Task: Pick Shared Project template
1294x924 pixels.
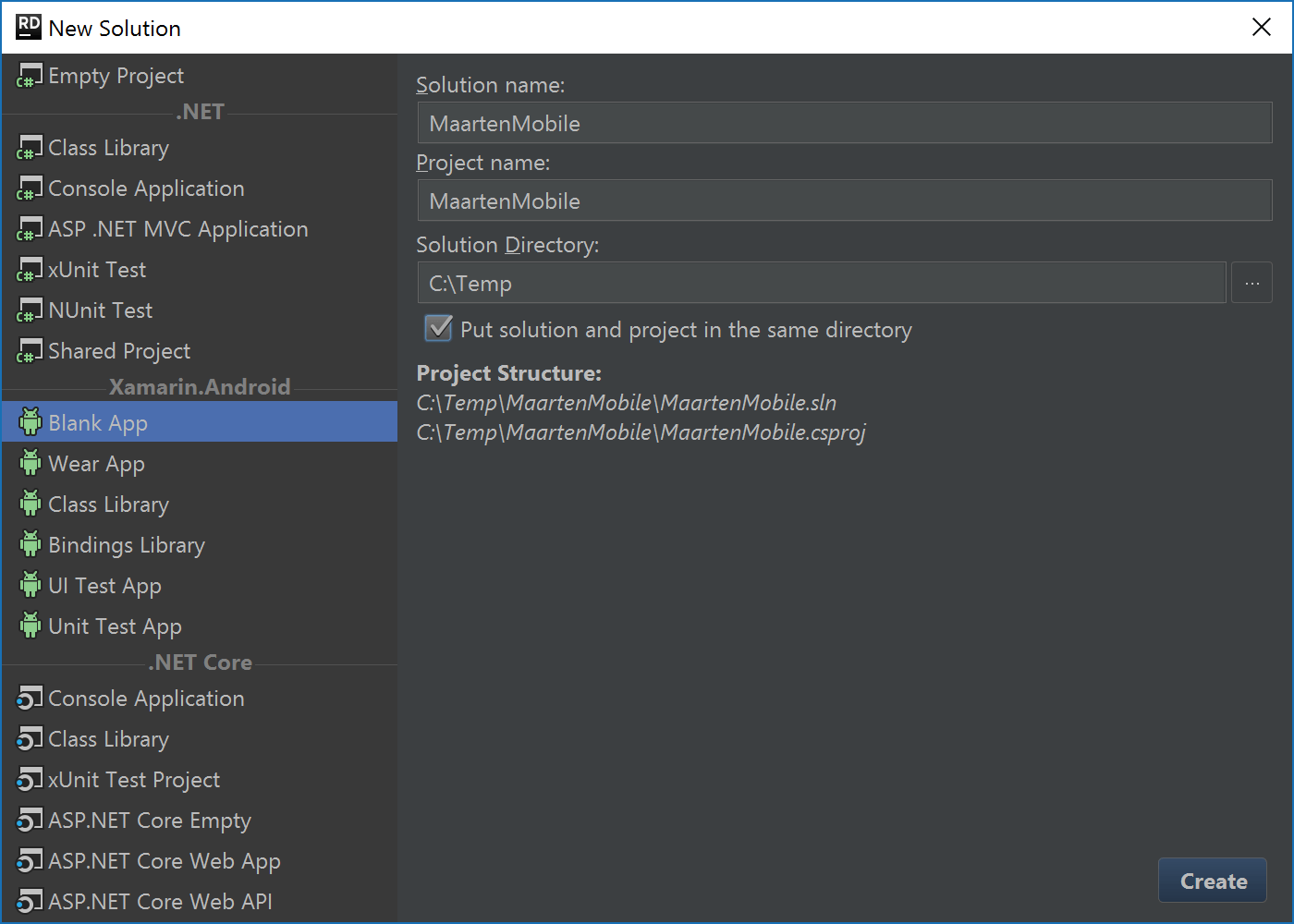Action: click(200, 351)
